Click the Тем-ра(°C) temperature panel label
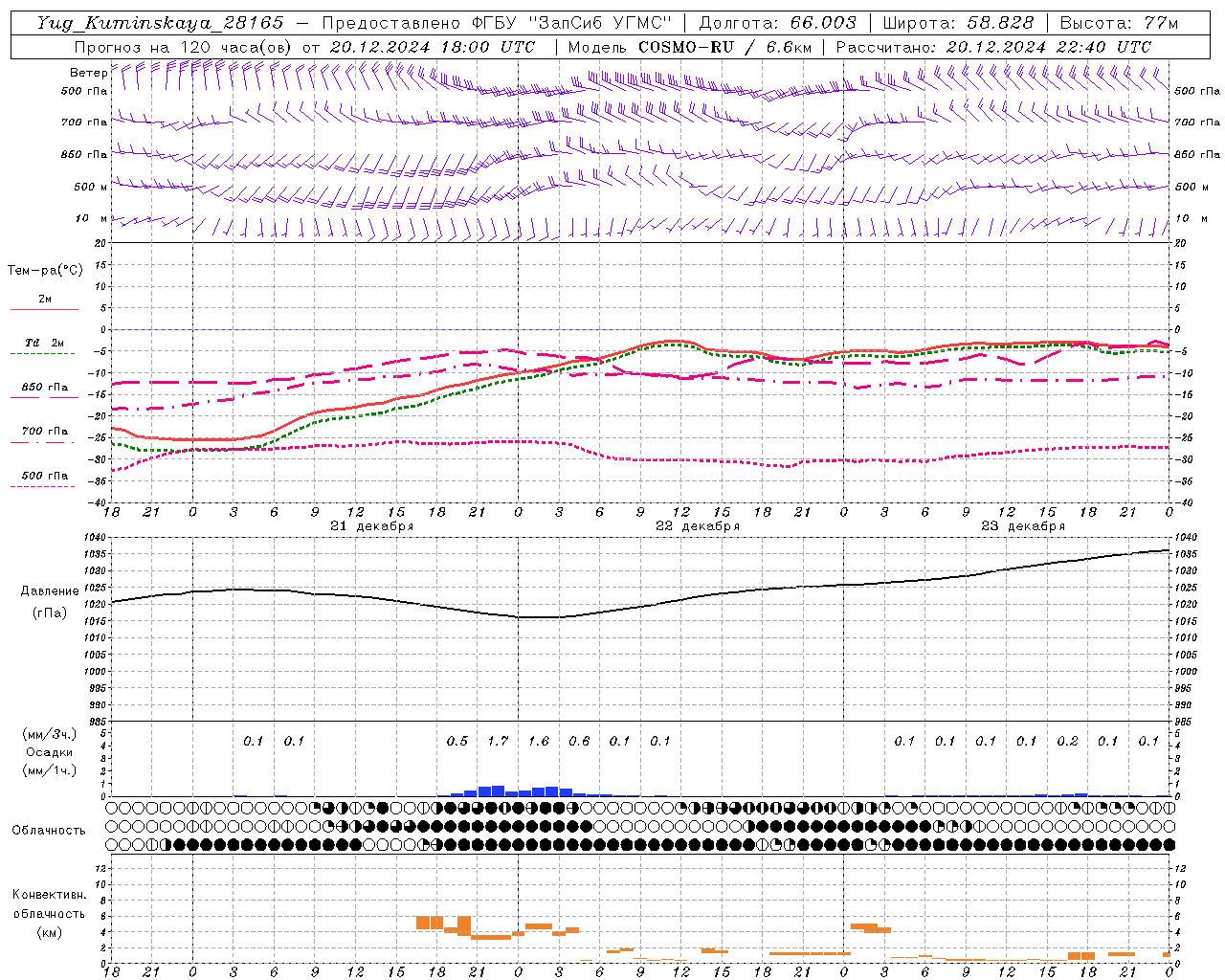This screenshot has height=980, width=1225. [45, 270]
